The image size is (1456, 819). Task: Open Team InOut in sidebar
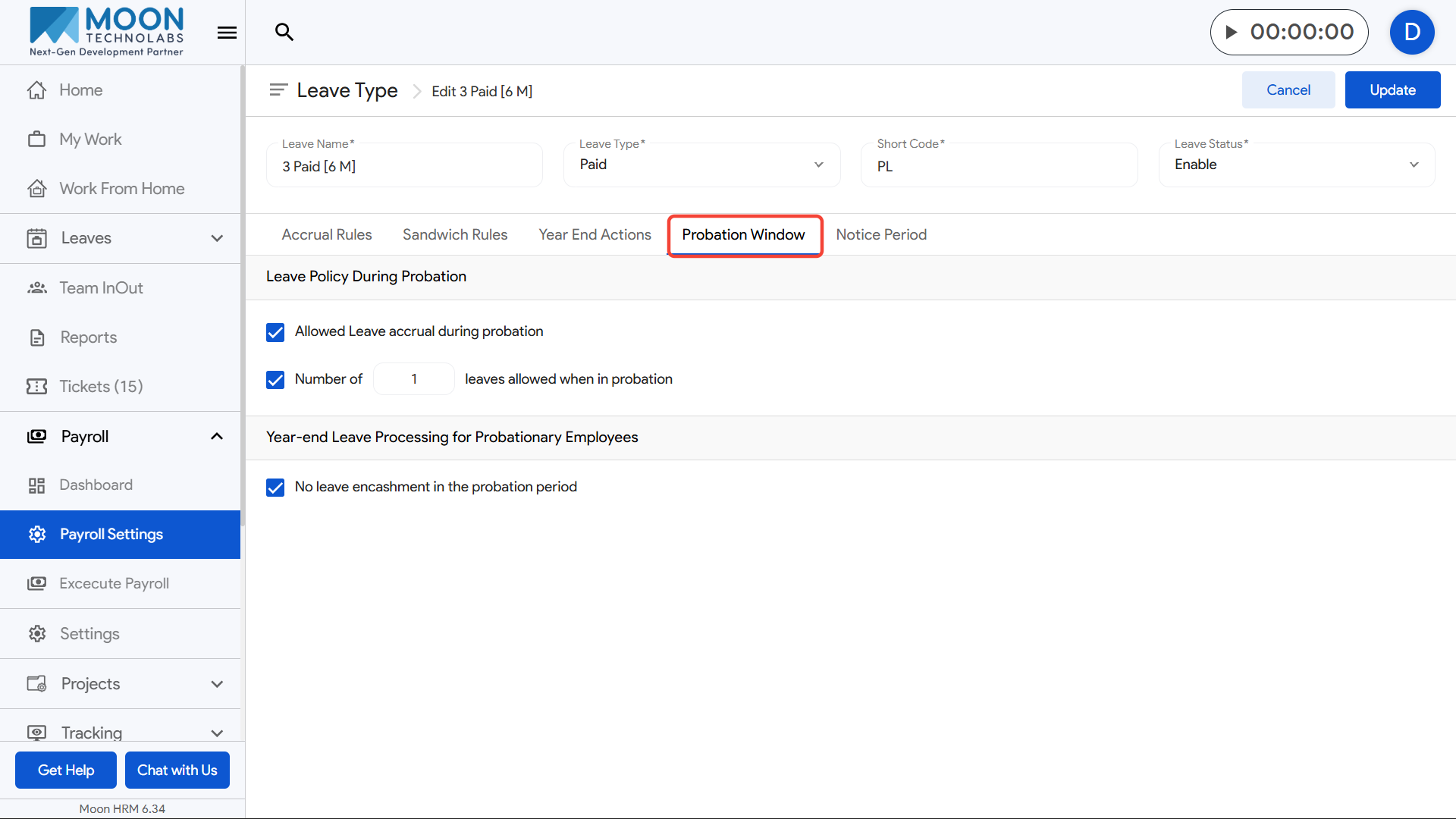tap(101, 288)
